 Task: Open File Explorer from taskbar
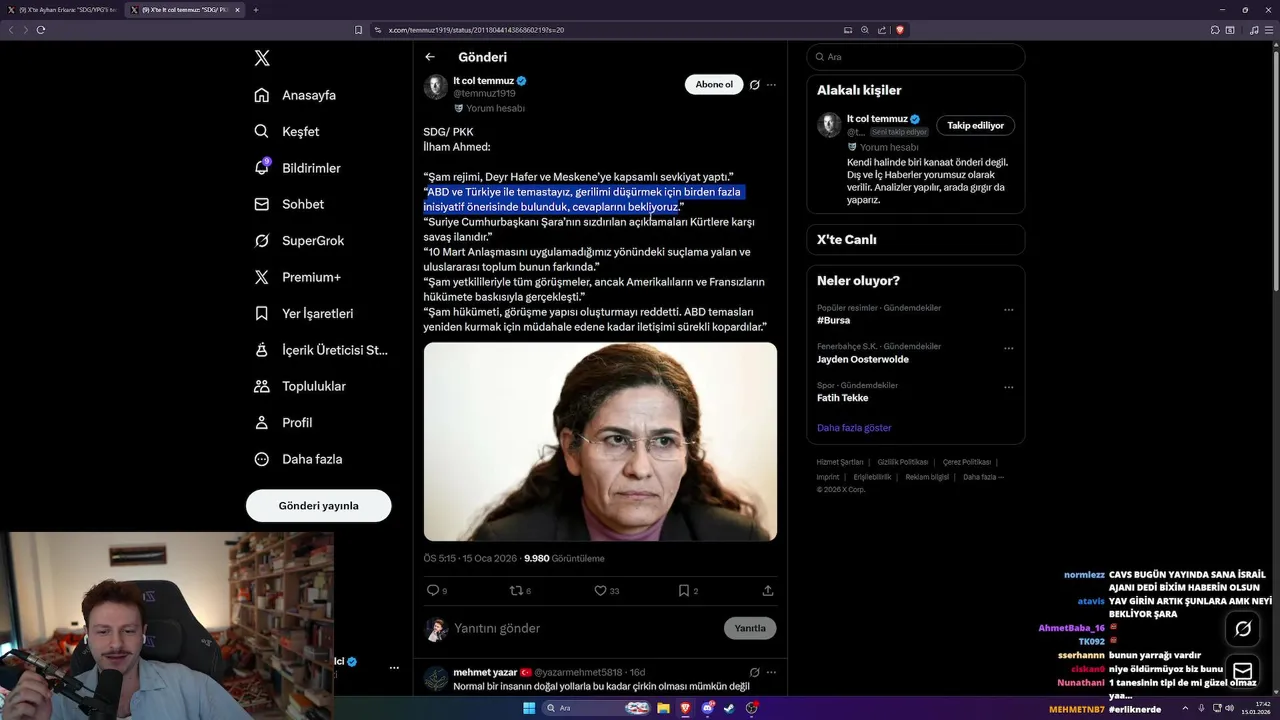663,708
